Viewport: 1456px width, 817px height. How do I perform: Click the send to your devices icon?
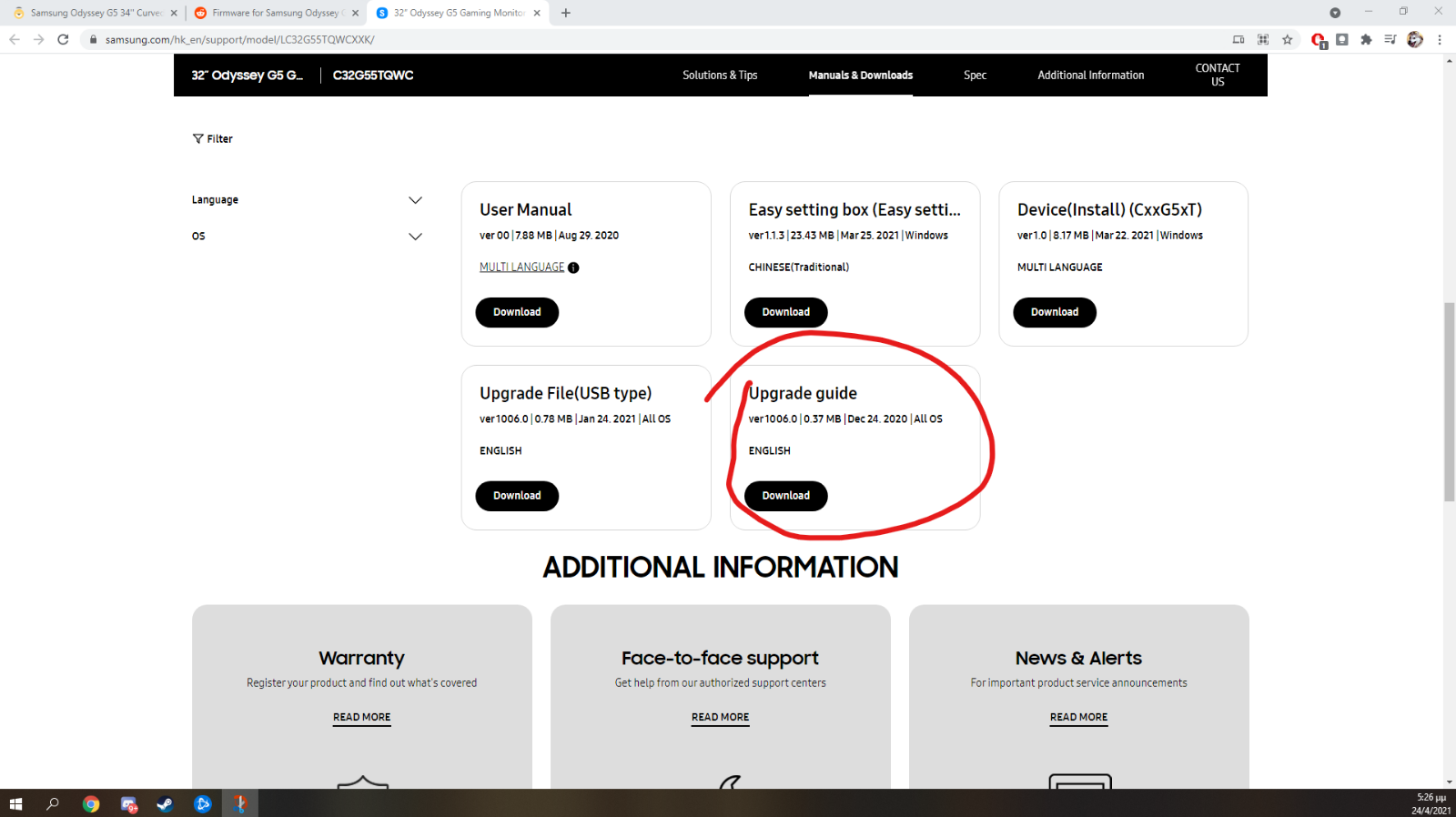pos(1239,39)
